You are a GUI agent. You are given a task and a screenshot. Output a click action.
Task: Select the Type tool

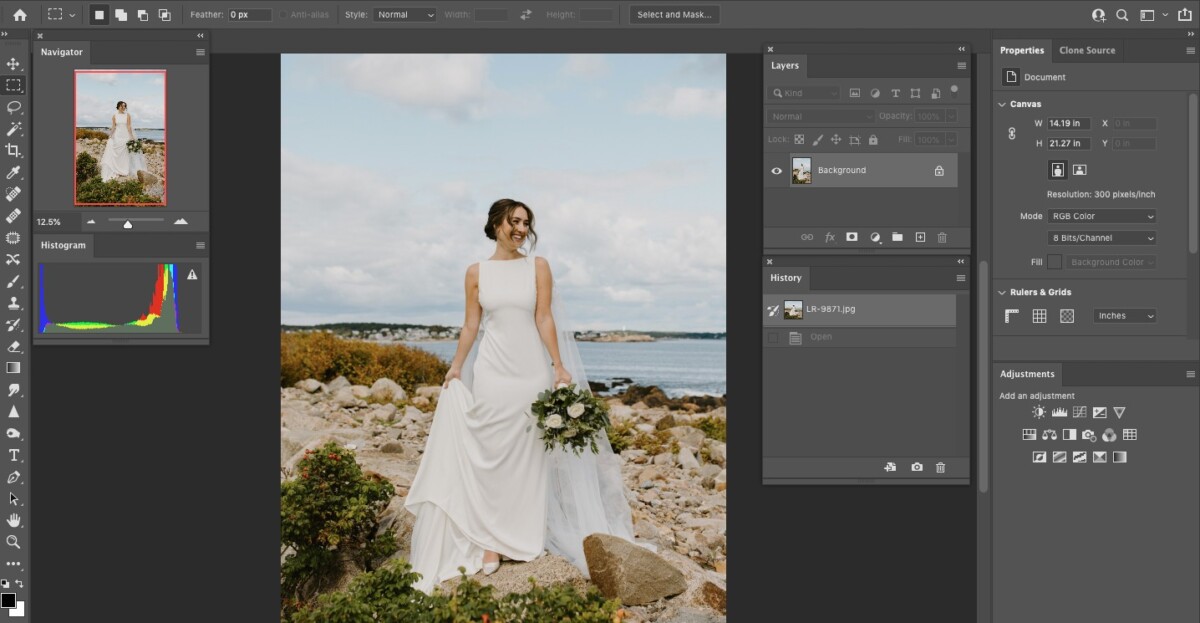point(13,455)
